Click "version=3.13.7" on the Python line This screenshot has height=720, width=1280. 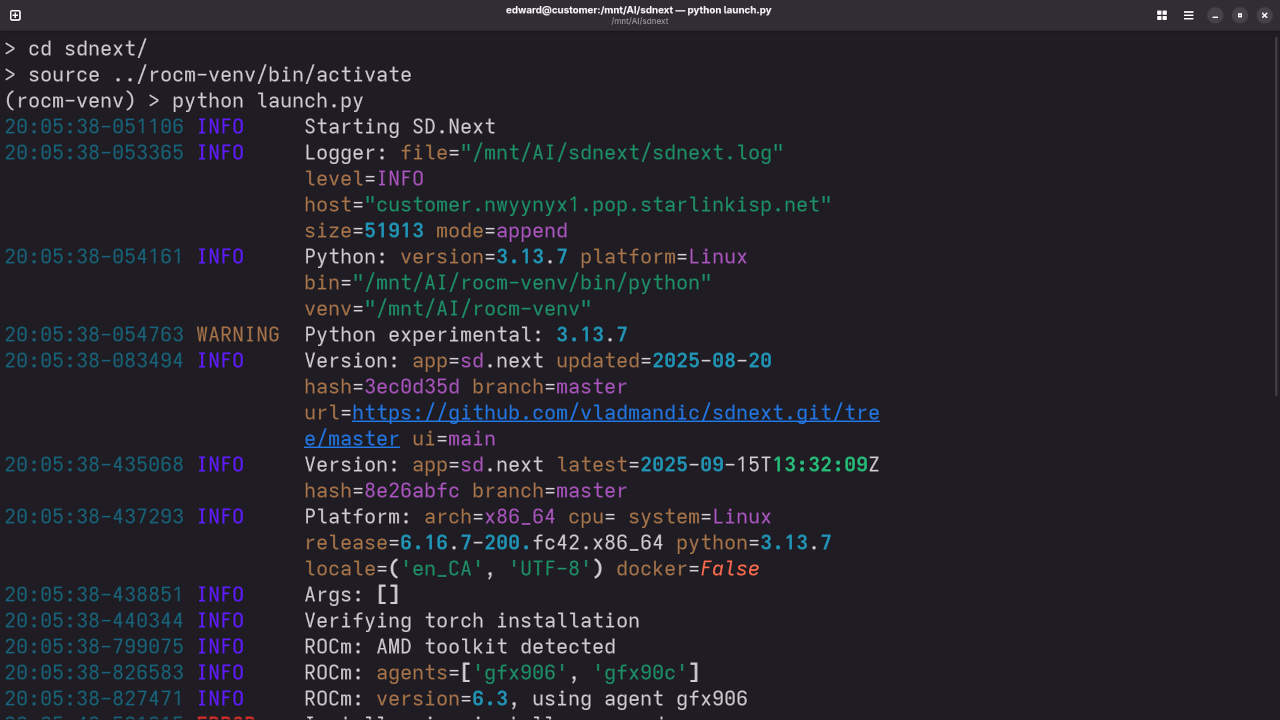[484, 257]
